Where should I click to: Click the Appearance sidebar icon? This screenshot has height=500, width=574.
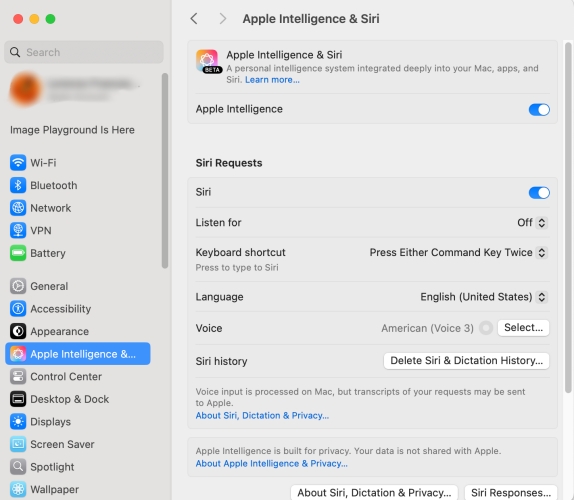[x=18, y=331]
